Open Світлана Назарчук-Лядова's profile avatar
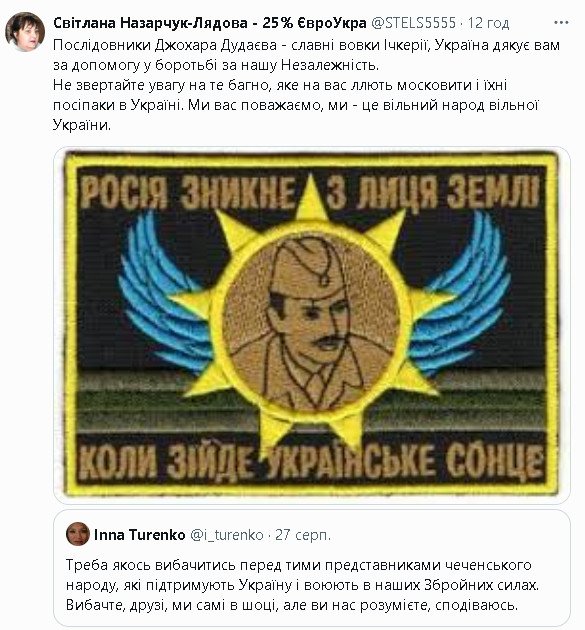Screen dimensions: 585x630 (x=25, y=32)
